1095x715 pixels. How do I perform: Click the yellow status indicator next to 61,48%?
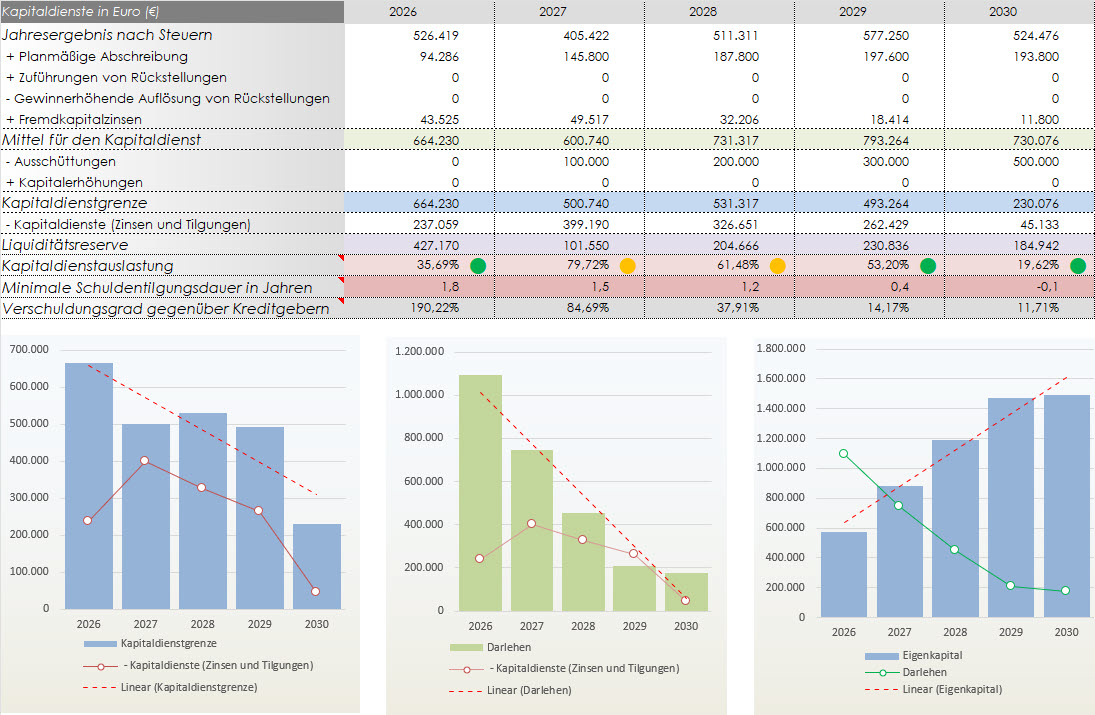(x=777, y=266)
